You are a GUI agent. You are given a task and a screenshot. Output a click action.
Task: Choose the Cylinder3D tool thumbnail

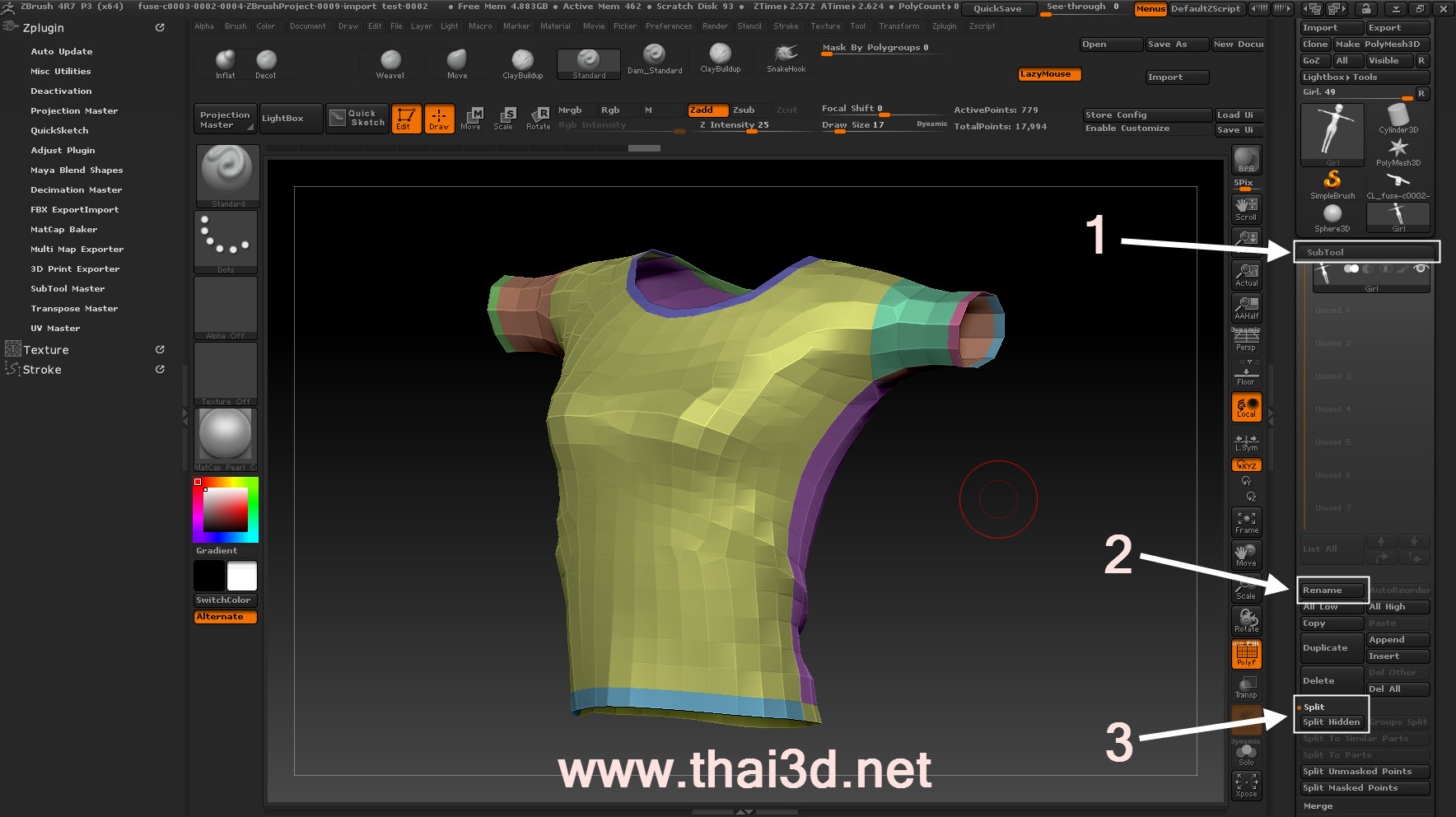1398,119
